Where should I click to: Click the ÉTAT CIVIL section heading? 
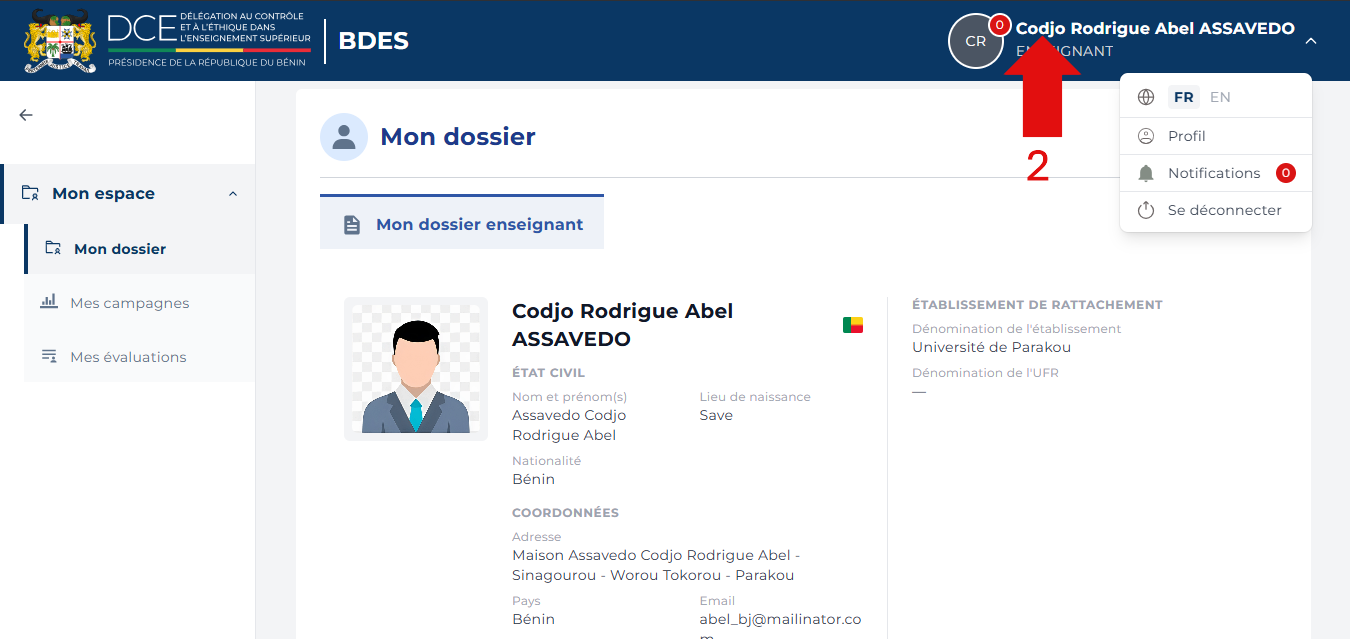pyautogui.click(x=548, y=373)
